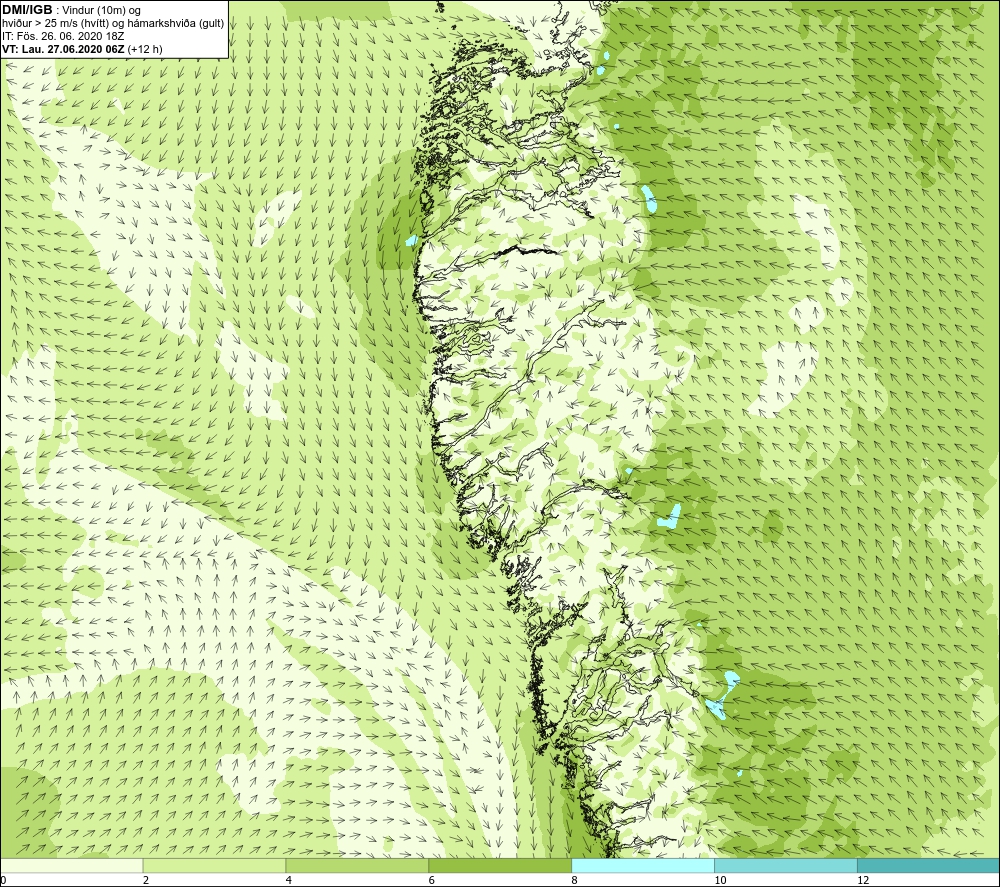Screen dimensions: 1000x887
Task: Click the '12' scale label
Action: point(863,880)
